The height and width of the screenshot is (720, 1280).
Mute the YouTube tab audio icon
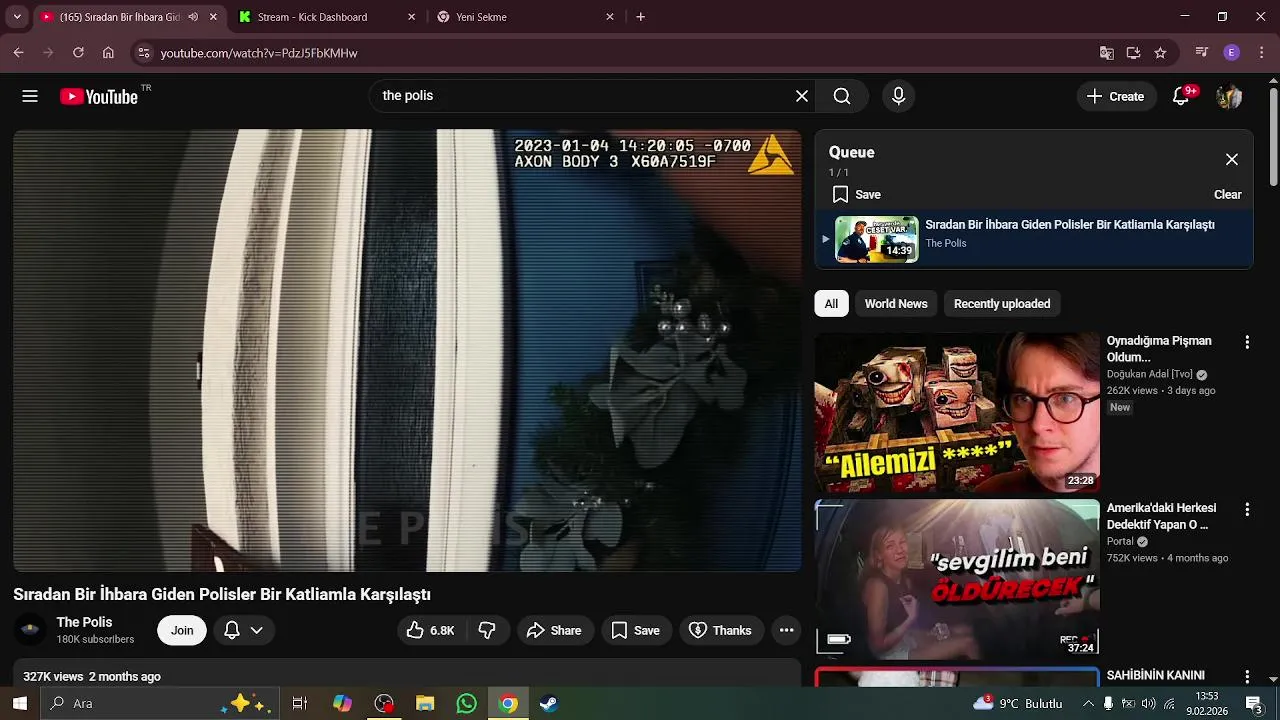click(x=193, y=17)
